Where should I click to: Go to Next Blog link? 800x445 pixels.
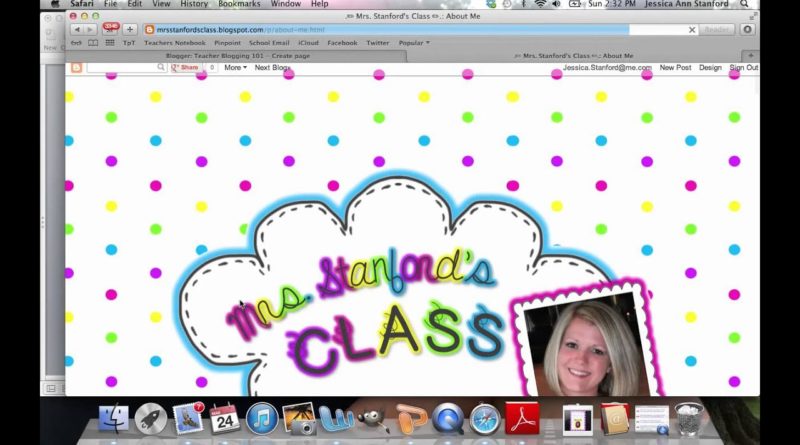[x=272, y=67]
